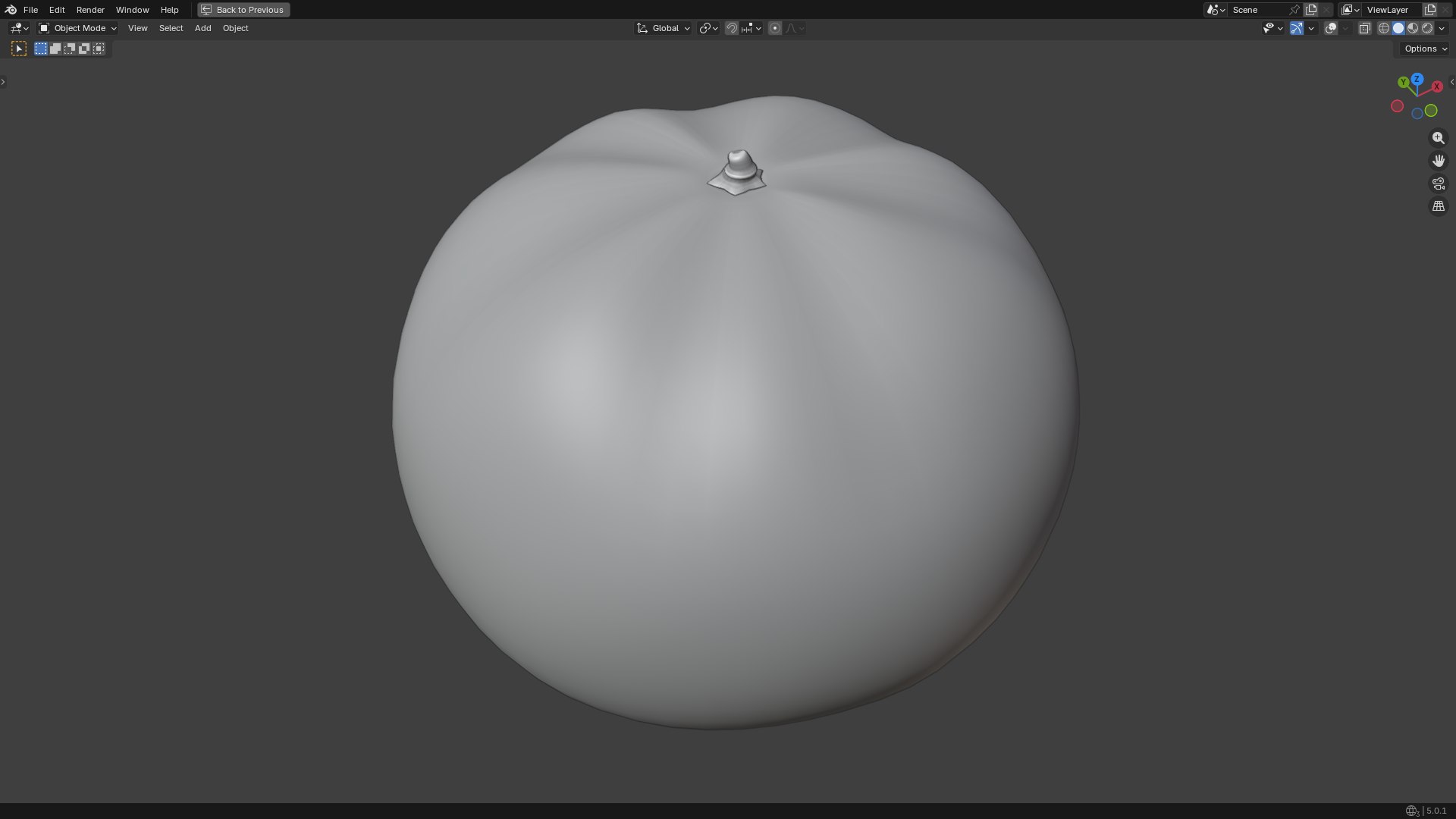This screenshot has height=819, width=1456.
Task: Click the ViewLayer name field
Action: [x=1393, y=10]
